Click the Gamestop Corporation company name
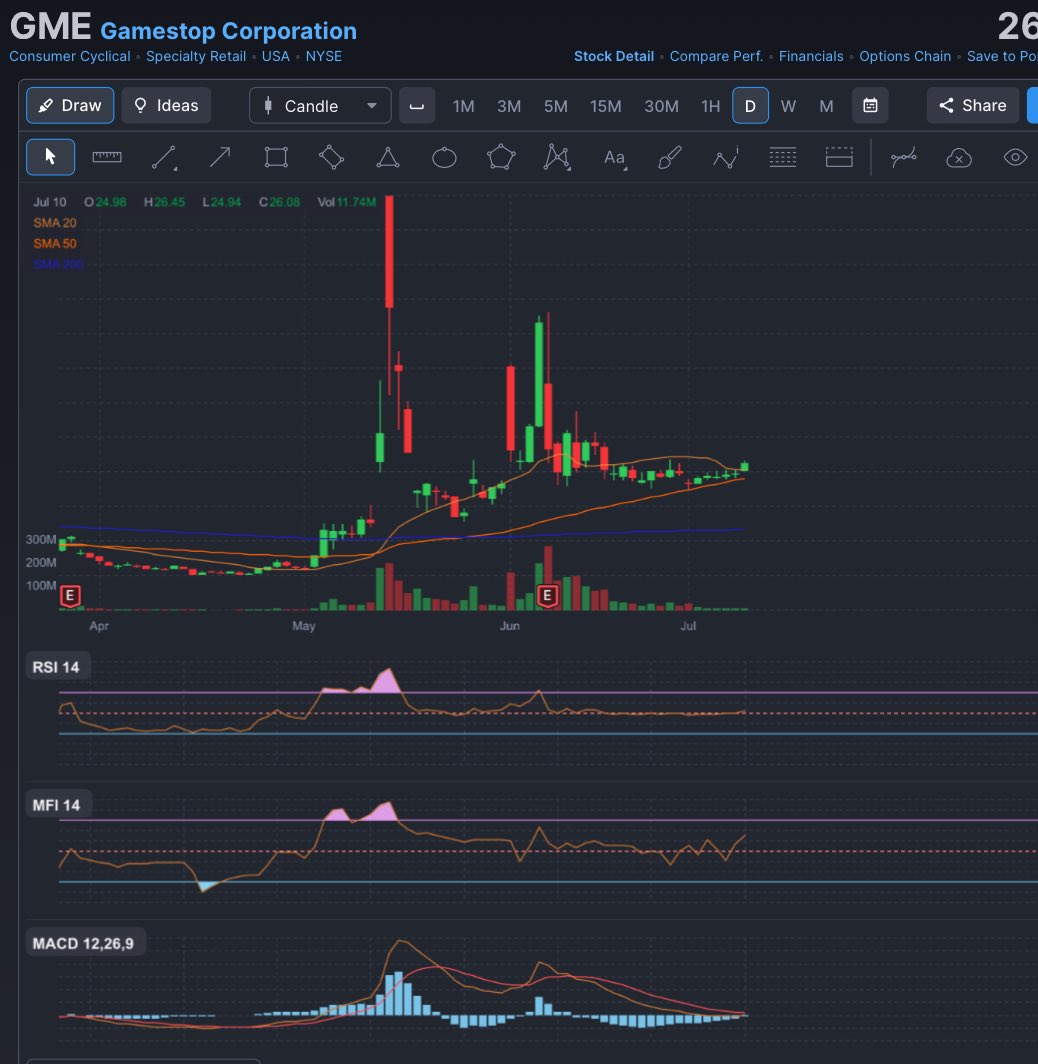This screenshot has width=1038, height=1064. (229, 31)
